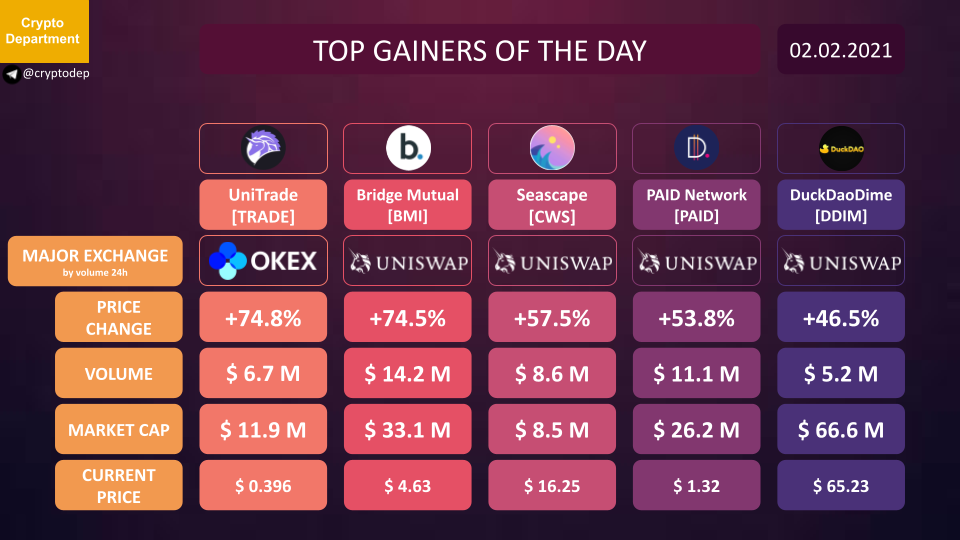Viewport: 960px width, 540px height.
Task: Select the MAJOR EXCHANGE row label
Action: point(95,261)
